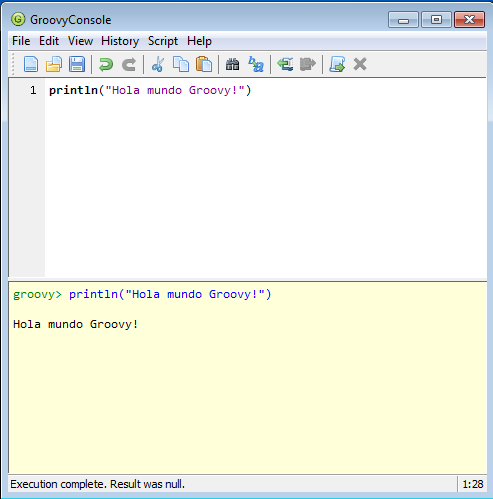Copy the selected text
493x499 pixels.
pos(181,64)
